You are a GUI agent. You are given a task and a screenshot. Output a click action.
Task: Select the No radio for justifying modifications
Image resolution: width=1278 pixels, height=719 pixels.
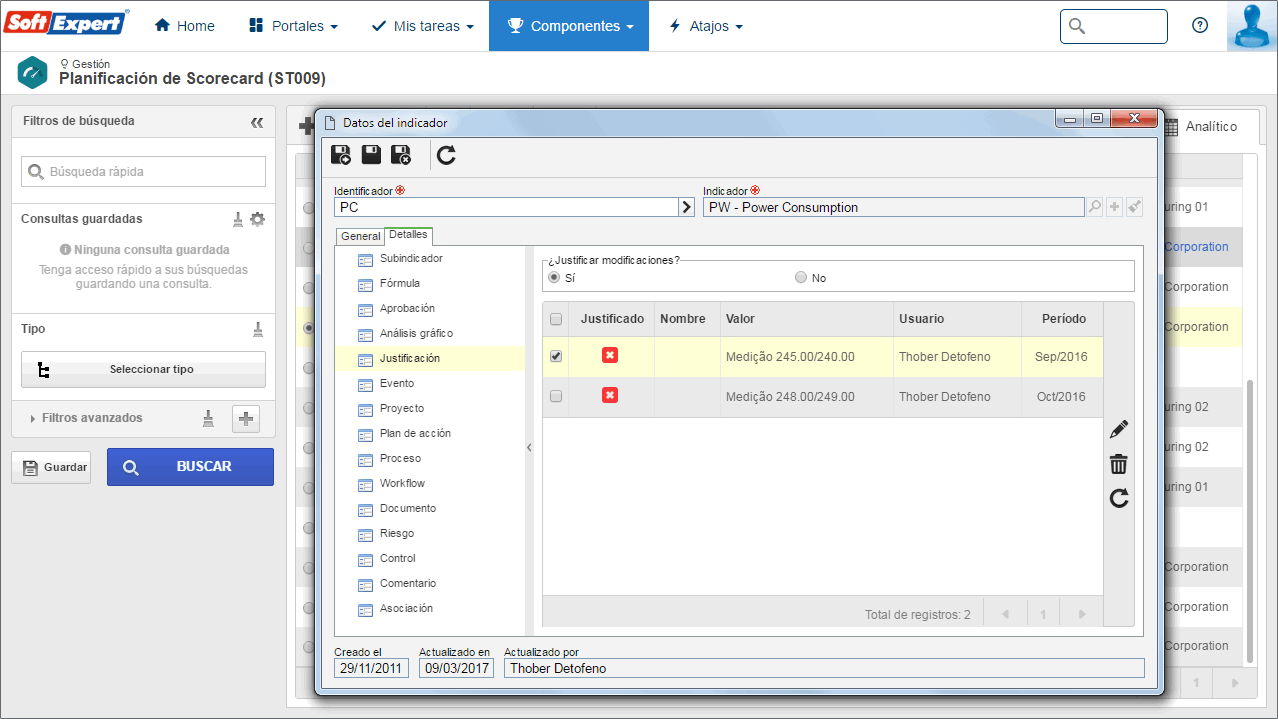(800, 278)
